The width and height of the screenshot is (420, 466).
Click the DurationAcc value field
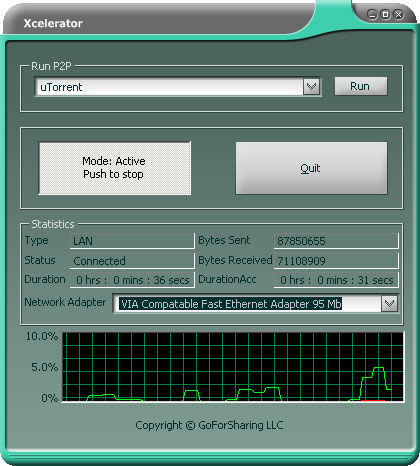pos(336,280)
